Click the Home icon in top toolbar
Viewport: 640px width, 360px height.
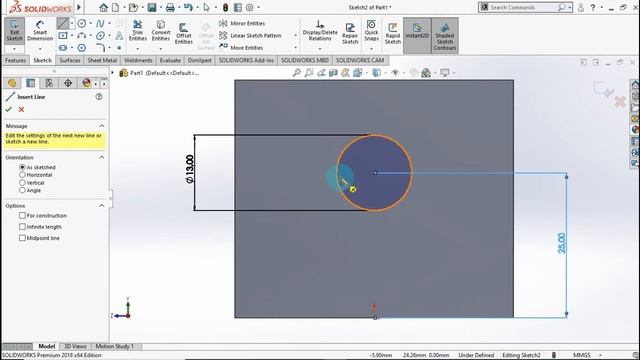tap(104, 7)
